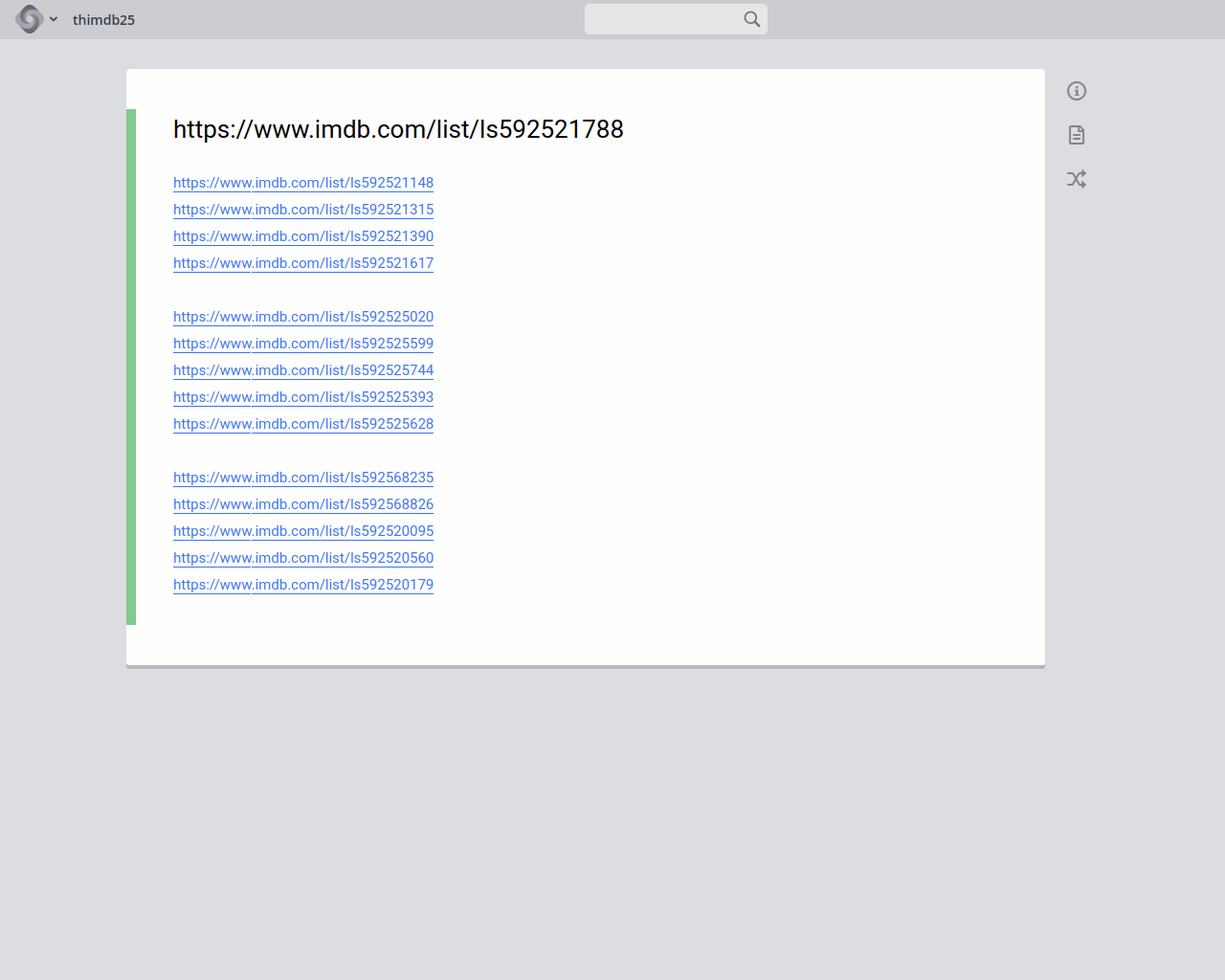The image size is (1225, 980).
Task: Expand the dropdown chevron beside the logo
Action: [54, 19]
